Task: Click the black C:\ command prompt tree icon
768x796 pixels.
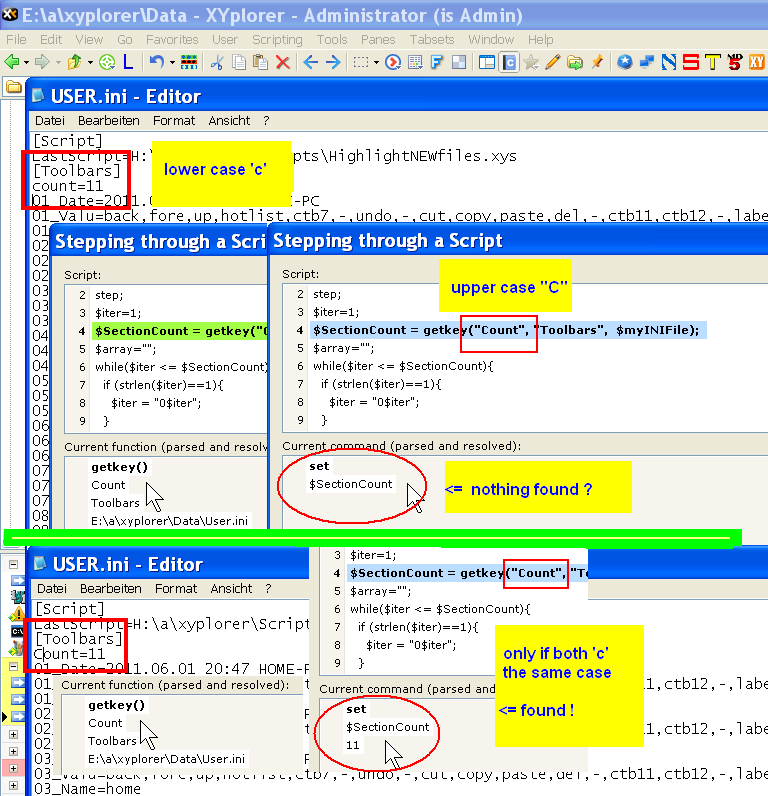Action: coord(17,632)
